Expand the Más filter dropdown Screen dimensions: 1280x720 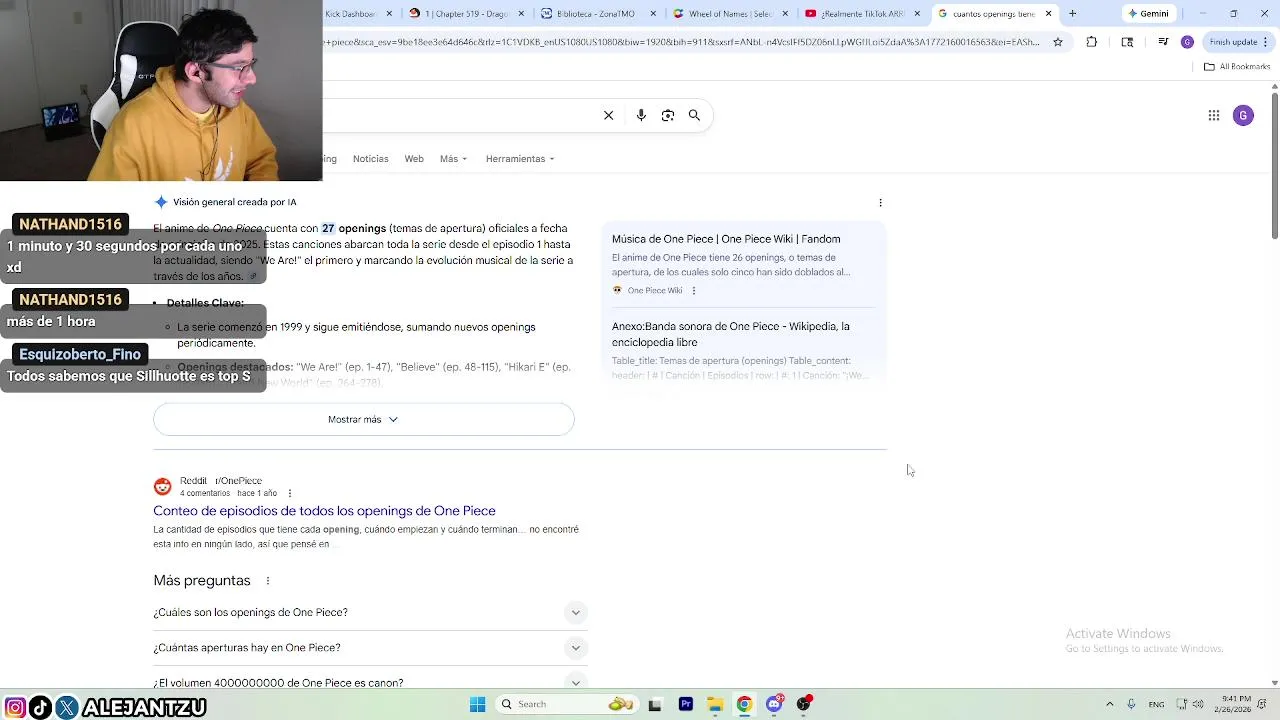453,159
